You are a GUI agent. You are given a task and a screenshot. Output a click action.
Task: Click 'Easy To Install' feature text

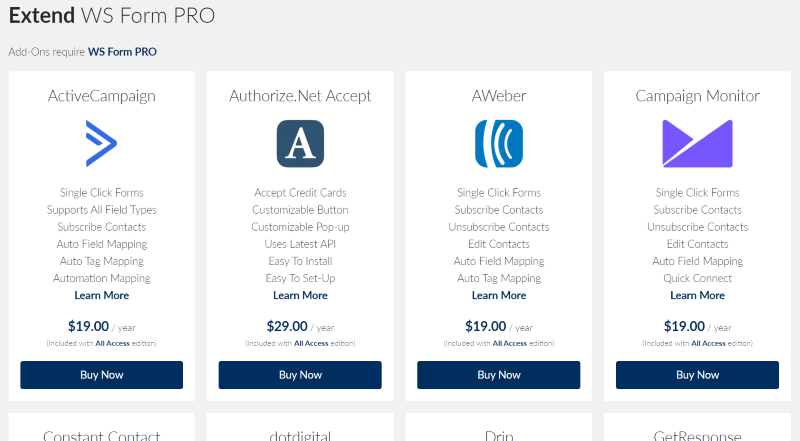pyautogui.click(x=300, y=261)
